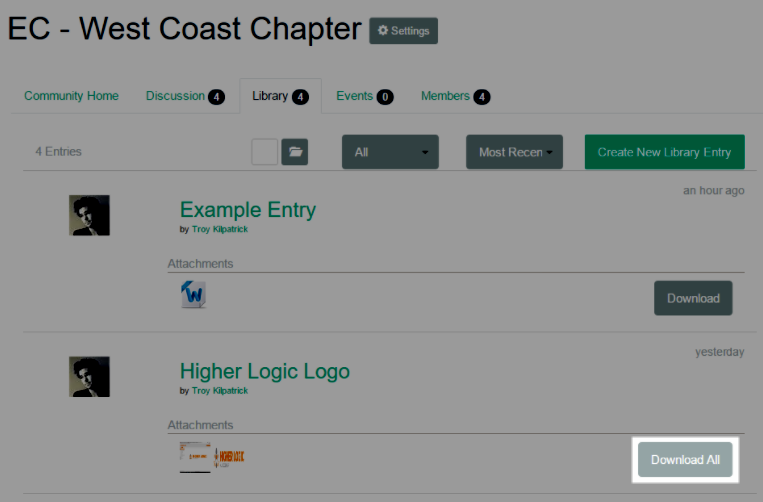Screen dimensions: 763x502
Task: Open the Events tab
Action: 364,96
